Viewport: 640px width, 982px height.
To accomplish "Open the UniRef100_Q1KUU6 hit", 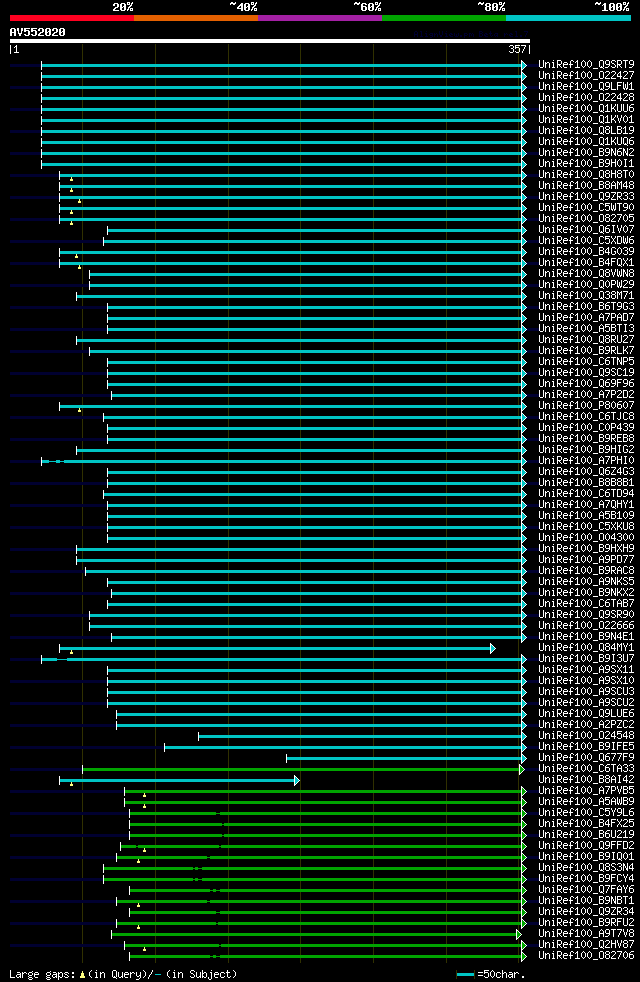I will point(586,108).
